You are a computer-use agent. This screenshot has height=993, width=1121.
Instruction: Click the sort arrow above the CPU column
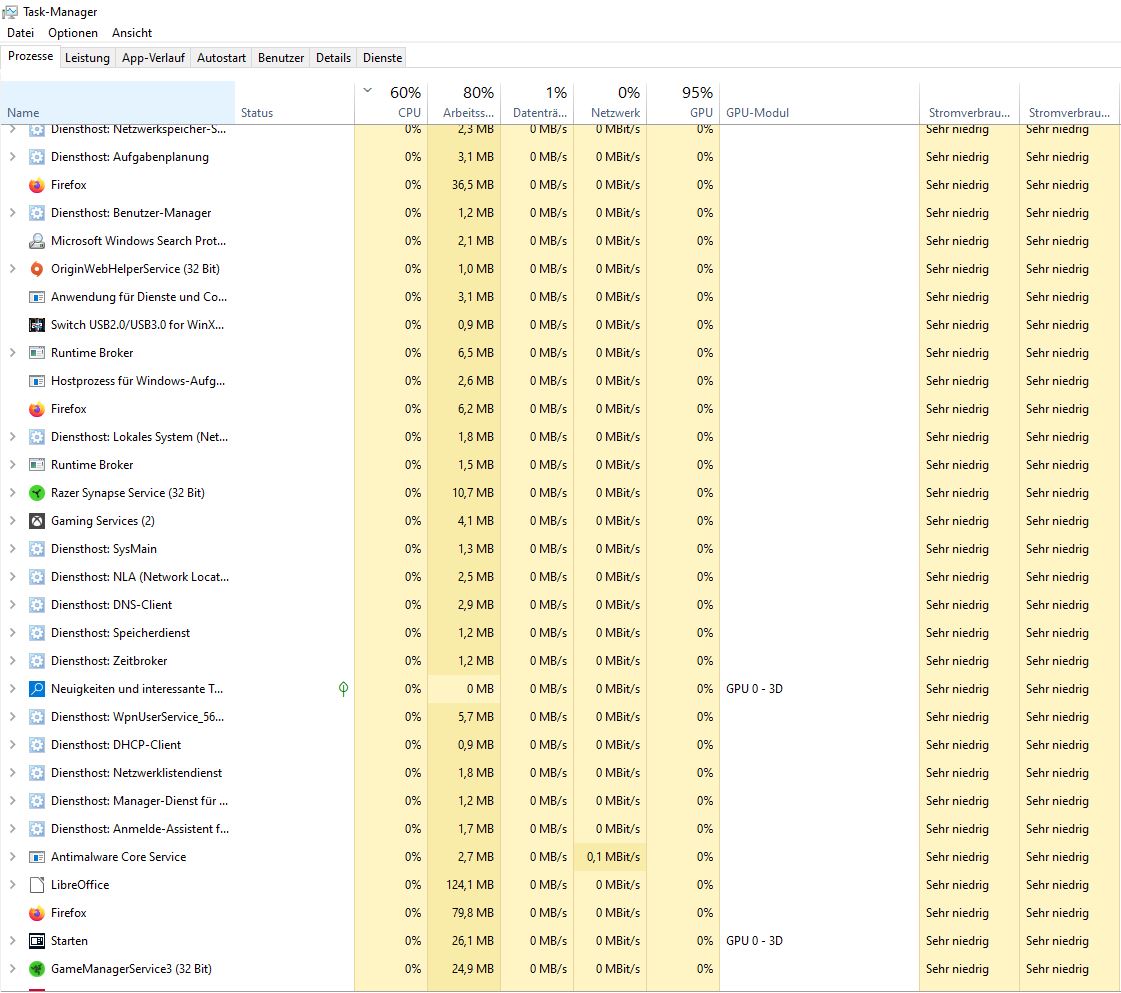pyautogui.click(x=367, y=91)
